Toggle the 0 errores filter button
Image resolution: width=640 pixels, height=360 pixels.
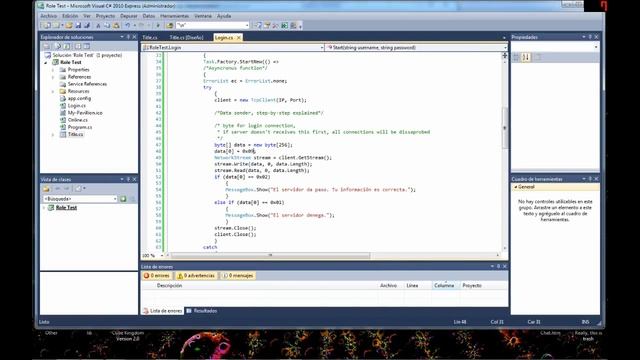[x=156, y=276]
